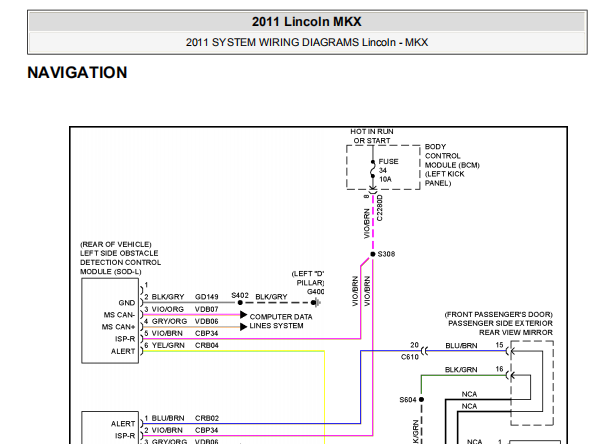Select the S308 splice dot
Viewport: 605px width, 444px height.
373,254
